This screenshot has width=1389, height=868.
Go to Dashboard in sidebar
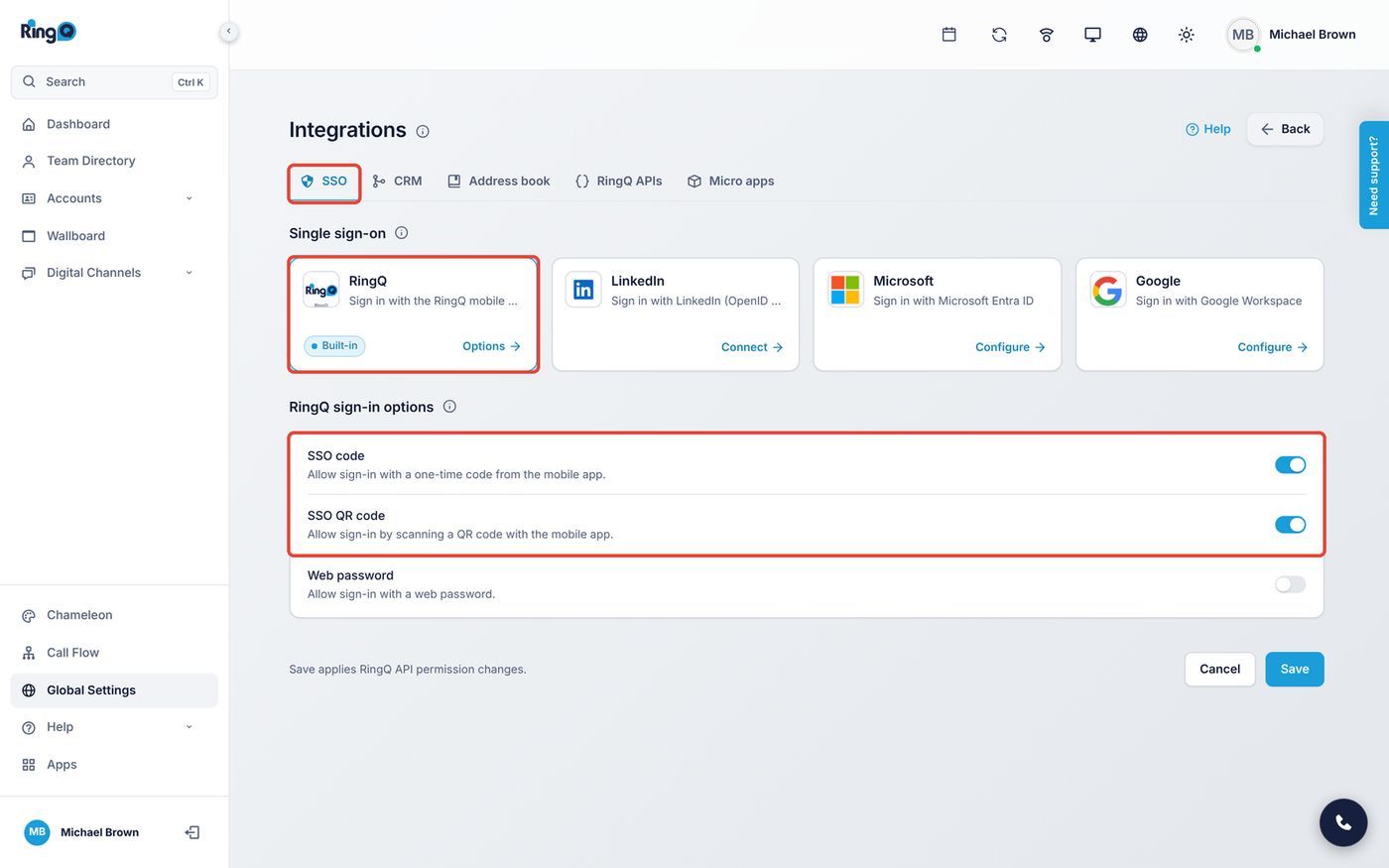[114, 124]
